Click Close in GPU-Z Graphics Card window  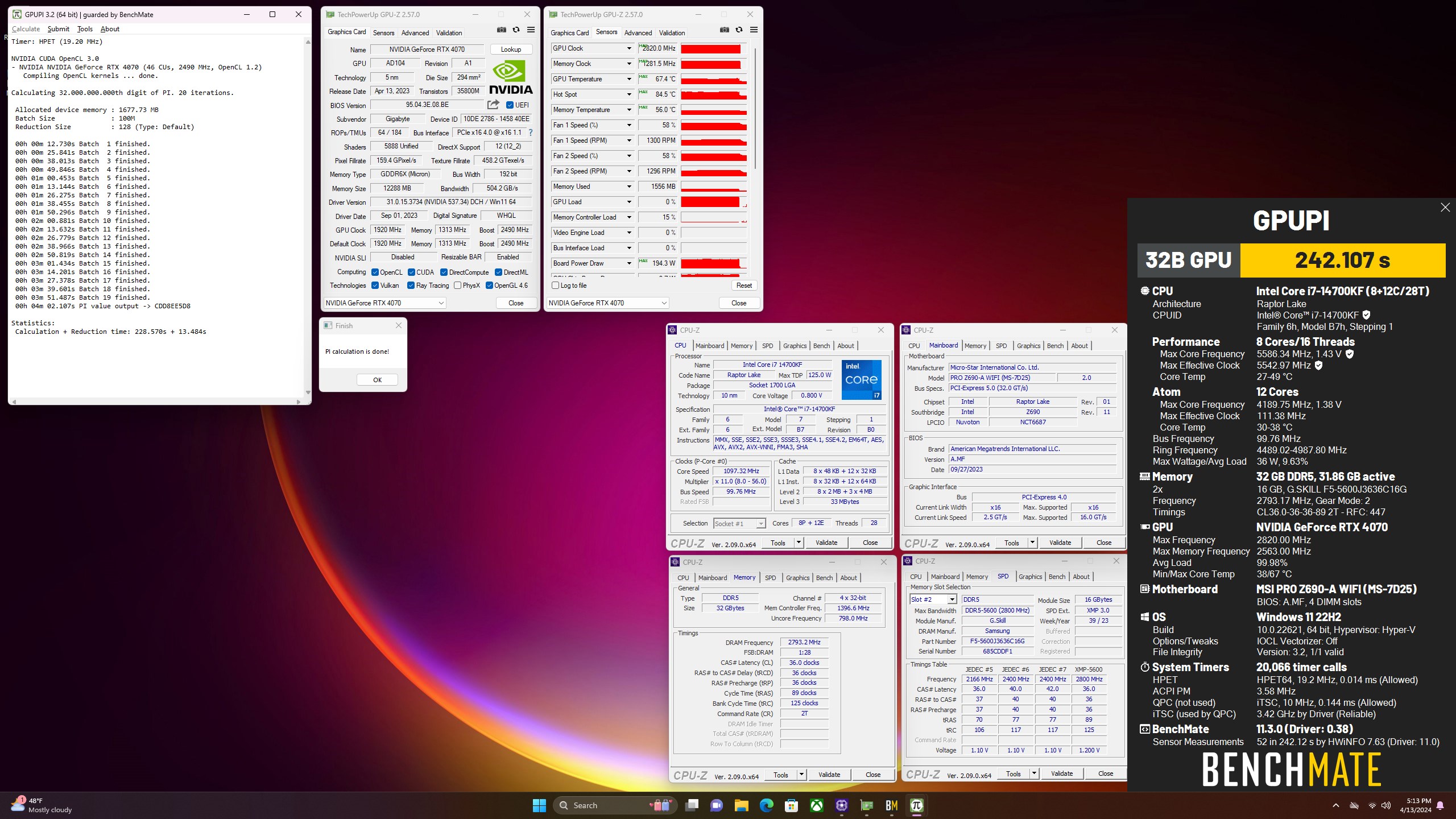pos(516,303)
